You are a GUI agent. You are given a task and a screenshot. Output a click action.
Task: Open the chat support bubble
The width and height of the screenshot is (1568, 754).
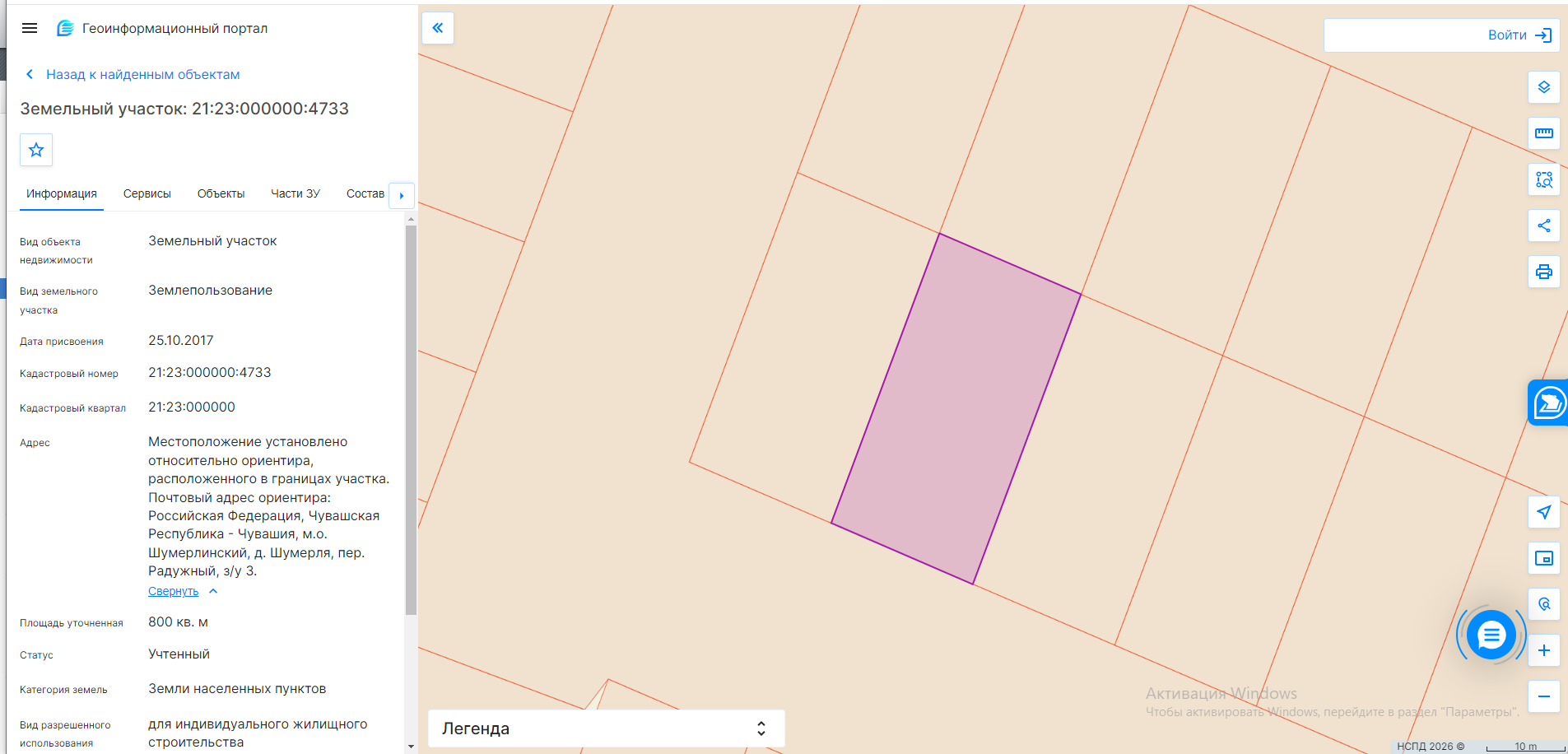(1491, 635)
